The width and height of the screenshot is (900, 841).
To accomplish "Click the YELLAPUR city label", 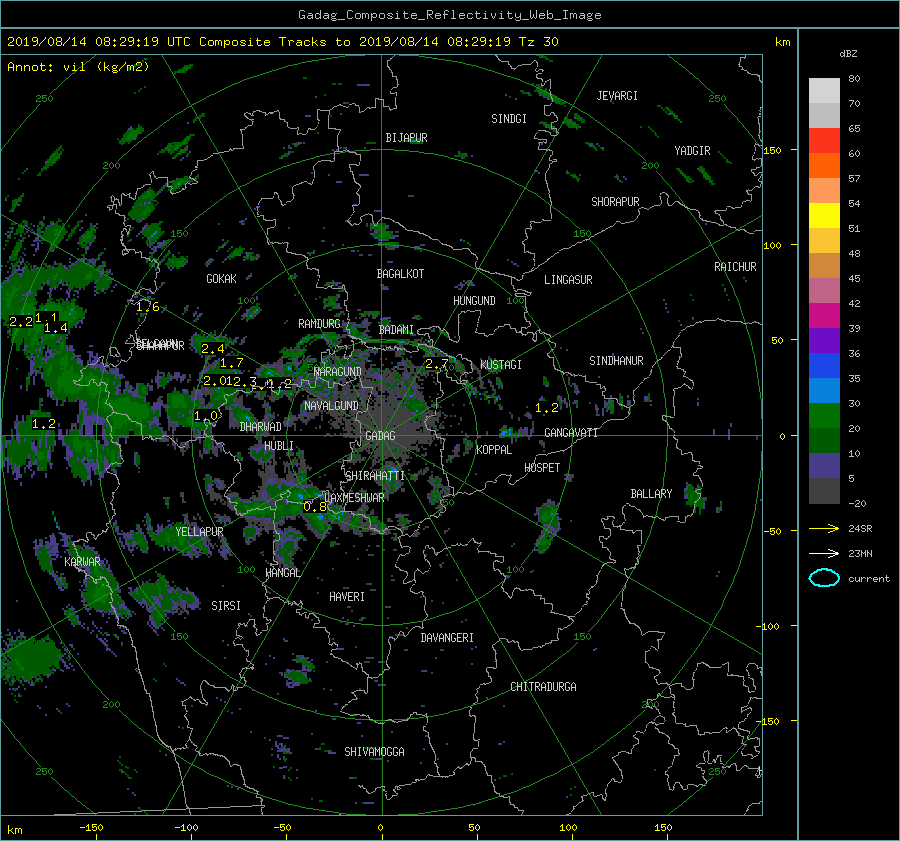I will (x=199, y=532).
